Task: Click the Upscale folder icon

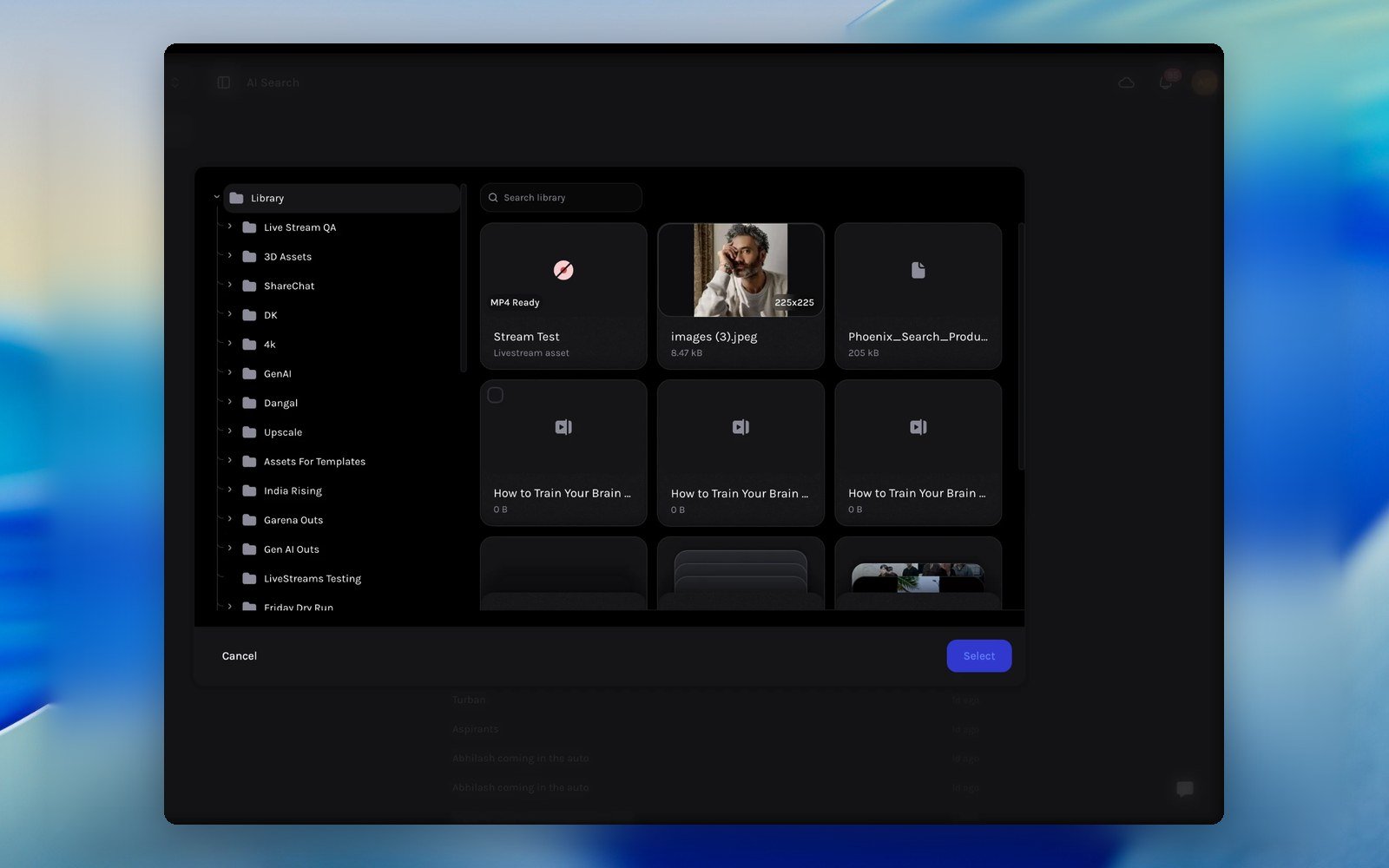Action: 249,432
